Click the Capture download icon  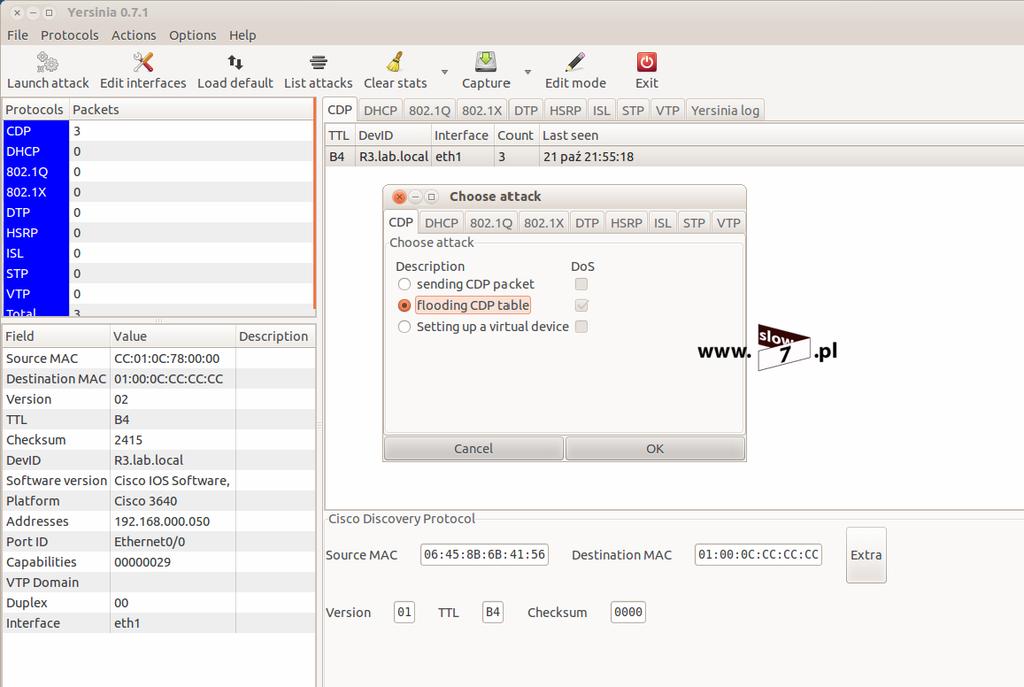pos(486,62)
